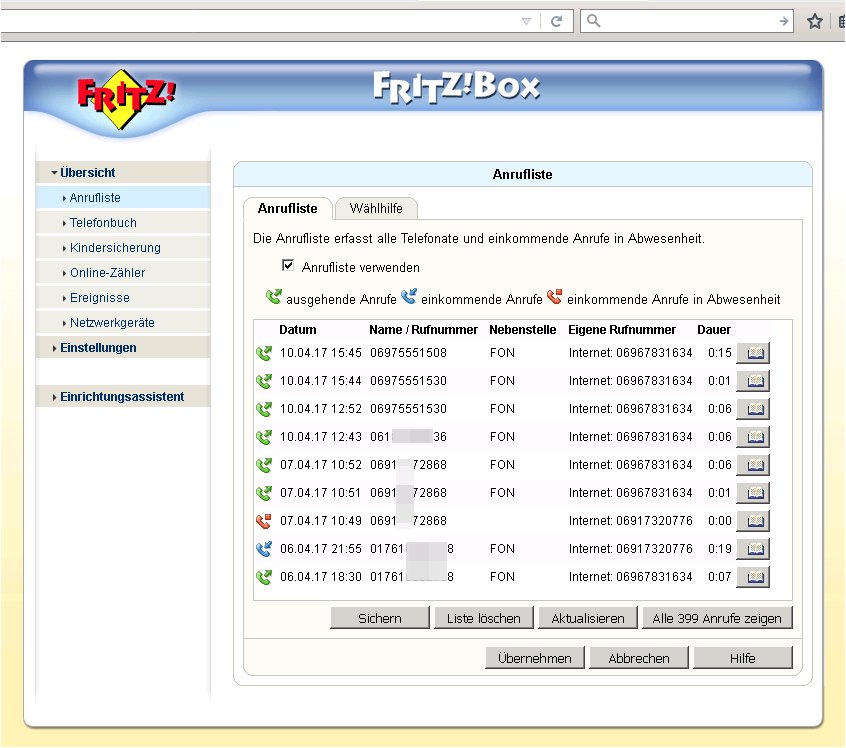Click outgoing call icon for 10.04.17 15:44

coord(264,382)
